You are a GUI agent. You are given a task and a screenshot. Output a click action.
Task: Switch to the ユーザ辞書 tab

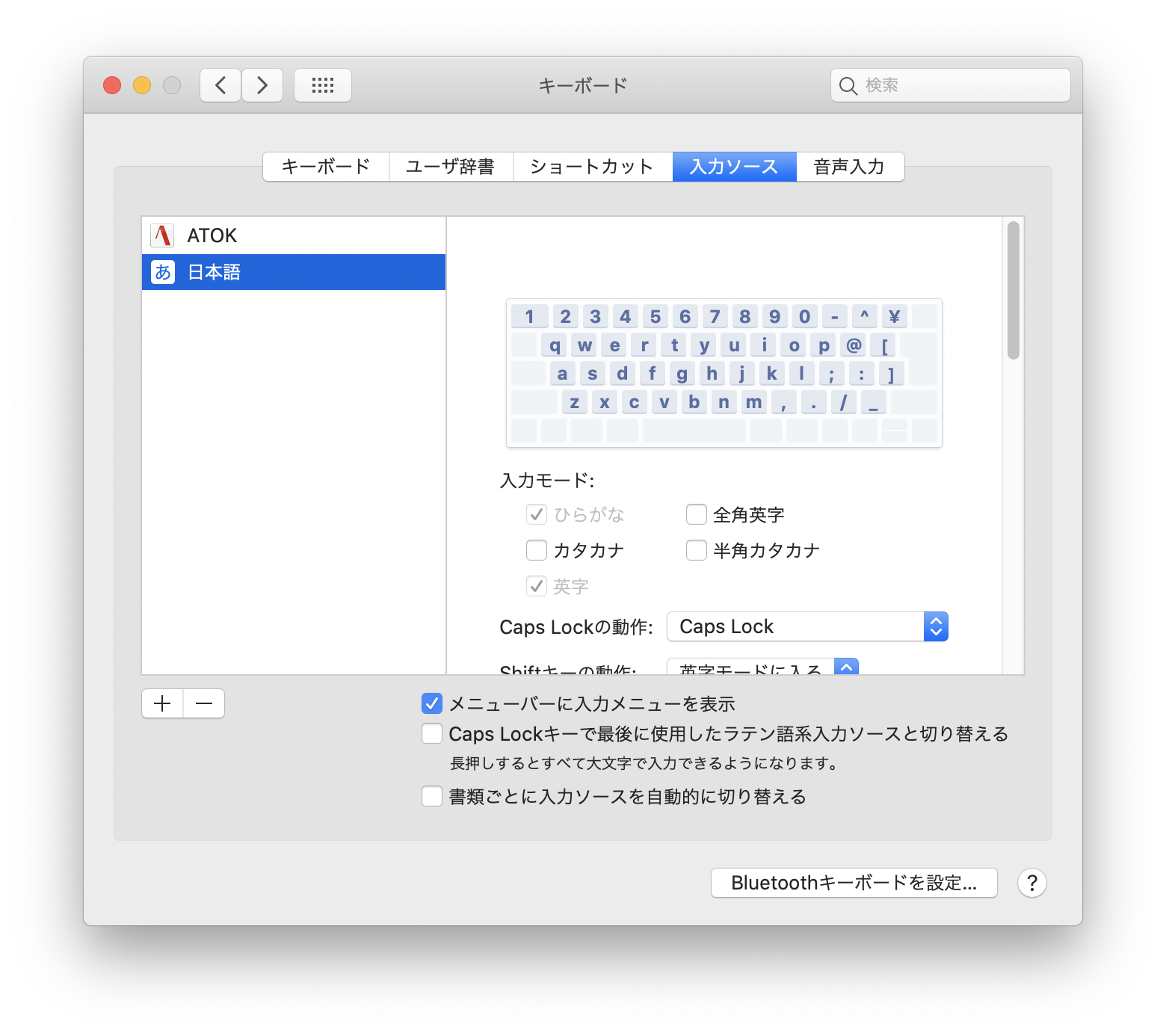tap(451, 167)
